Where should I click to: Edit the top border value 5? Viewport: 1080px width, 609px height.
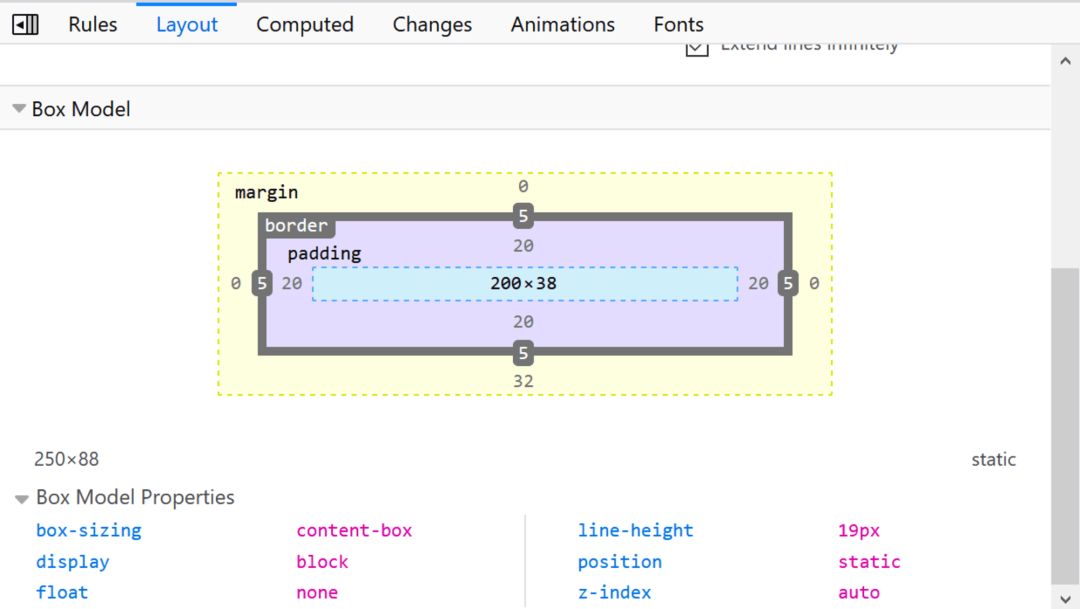click(x=523, y=216)
